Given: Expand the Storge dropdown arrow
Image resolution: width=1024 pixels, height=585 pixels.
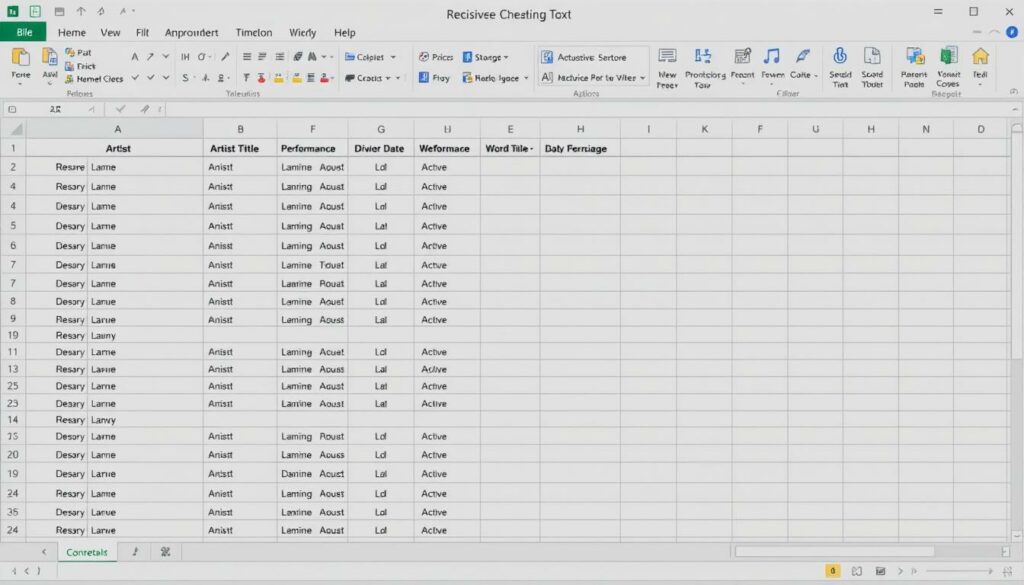Looking at the screenshot, I should tap(506, 57).
